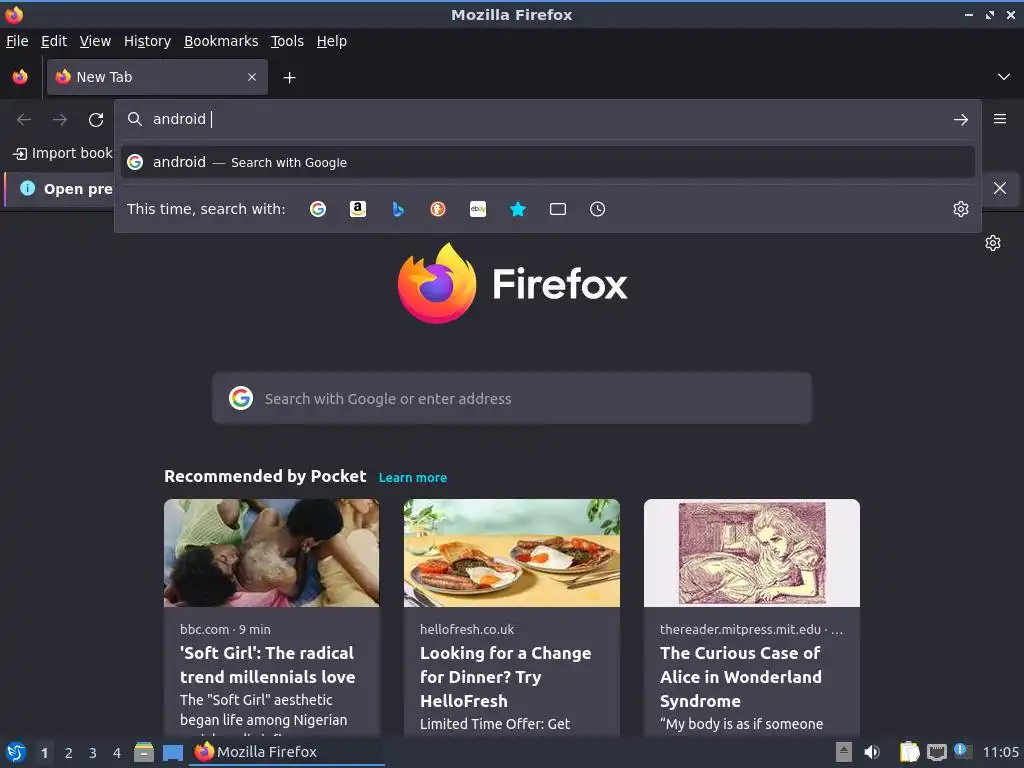Open a new tab with plus button
The width and height of the screenshot is (1024, 768).
289,78
